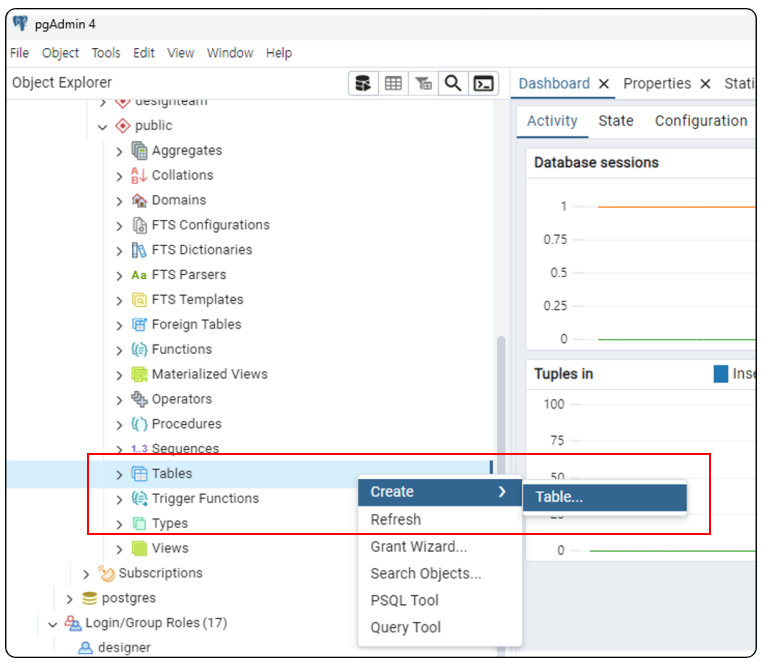Viewport: 765px width, 666px height.
Task: Click the Views node icon
Action: coord(139,548)
